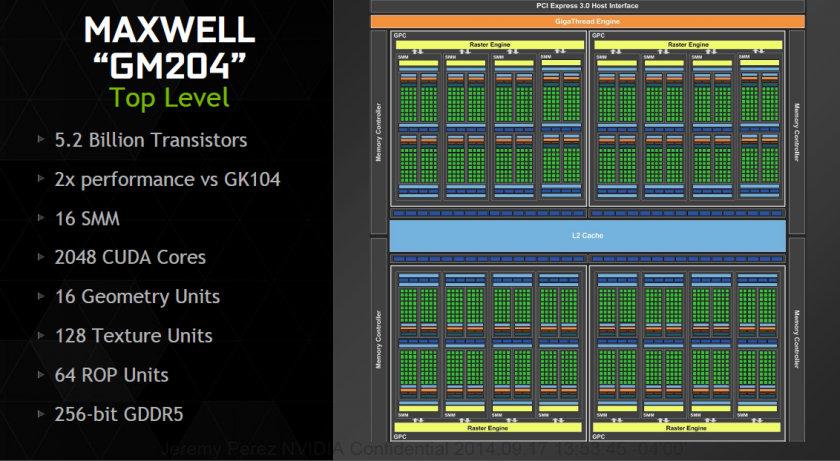The image size is (840, 461).
Task: Click the Raster Engine bar in the lower-right GPC
Action: pos(686,428)
